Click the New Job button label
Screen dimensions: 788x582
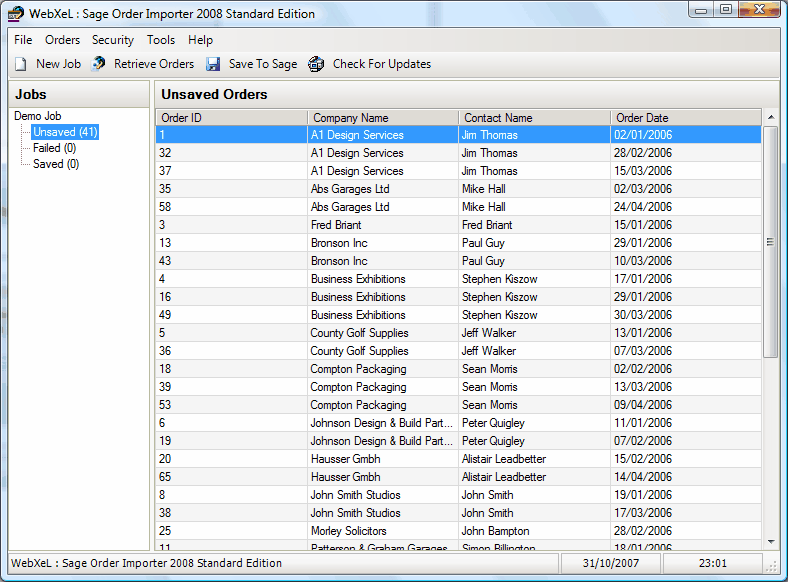click(58, 64)
